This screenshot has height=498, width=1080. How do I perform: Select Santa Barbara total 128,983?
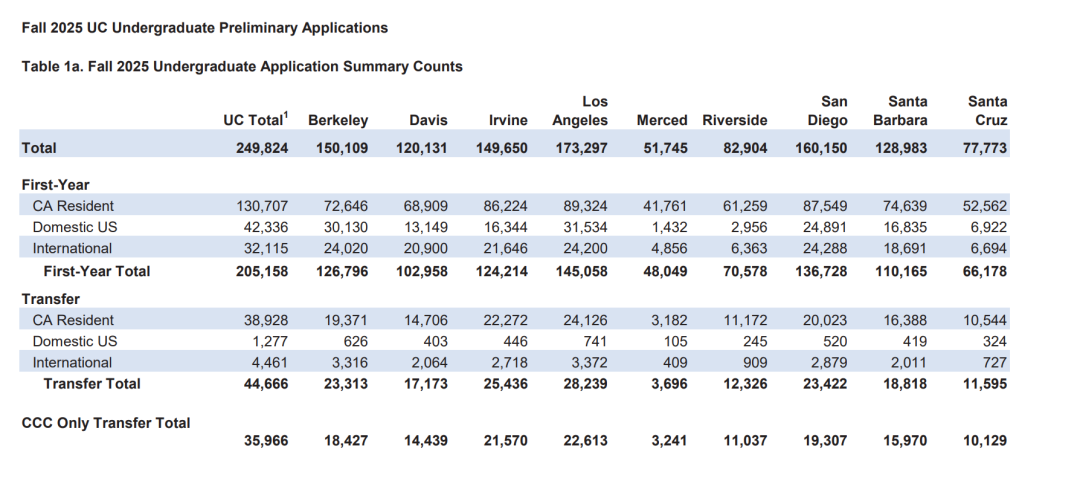[x=901, y=148]
